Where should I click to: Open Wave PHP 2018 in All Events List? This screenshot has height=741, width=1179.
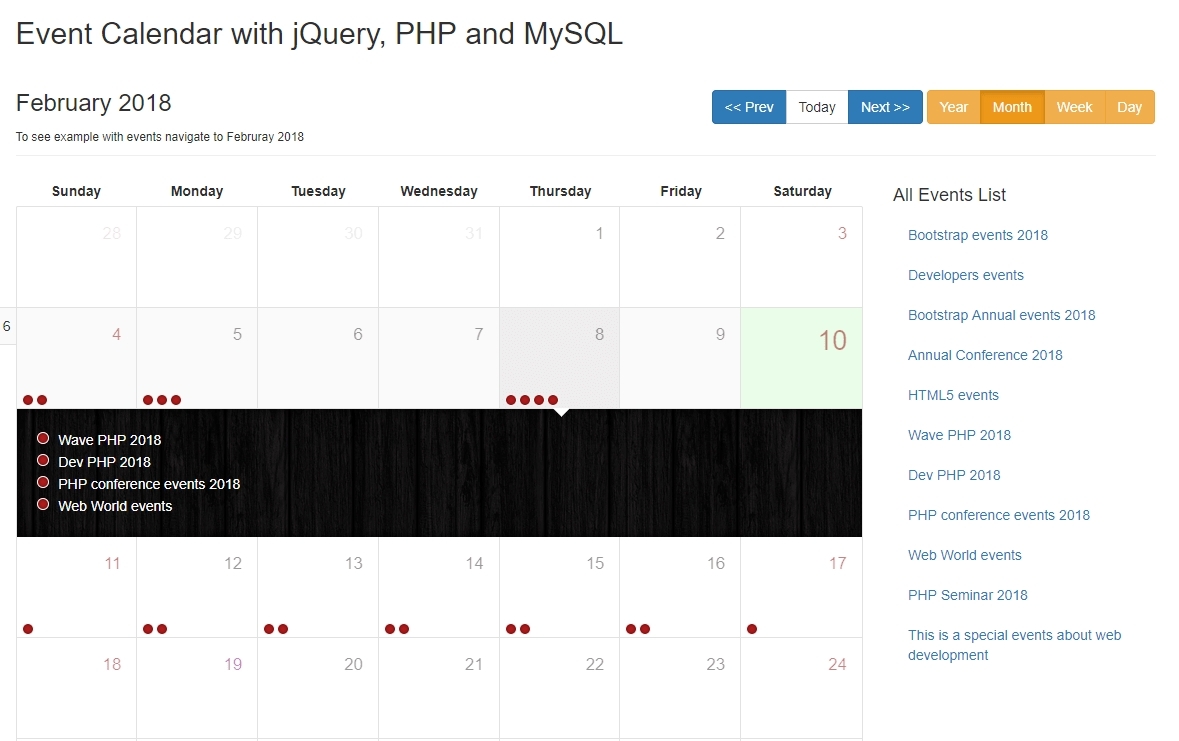pos(959,435)
